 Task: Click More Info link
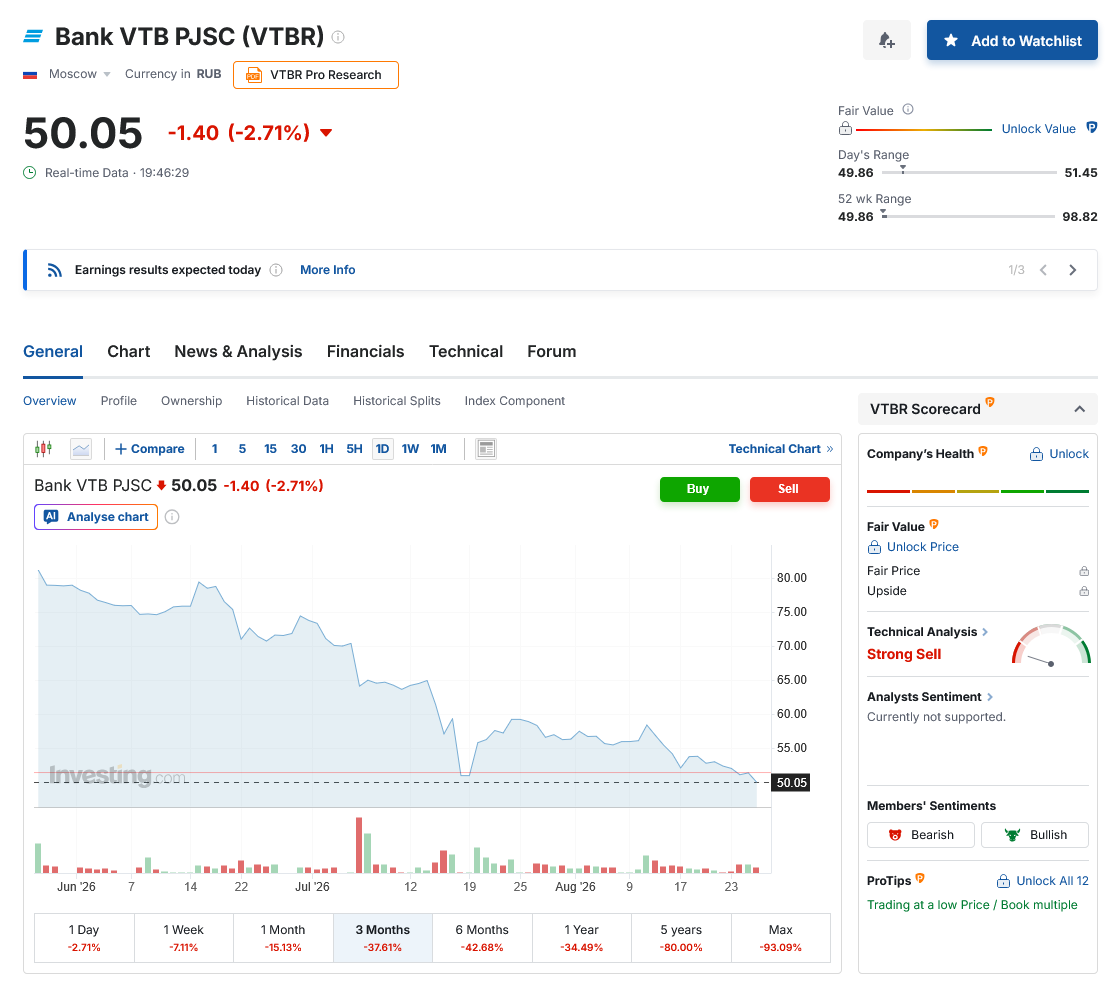[327, 270]
